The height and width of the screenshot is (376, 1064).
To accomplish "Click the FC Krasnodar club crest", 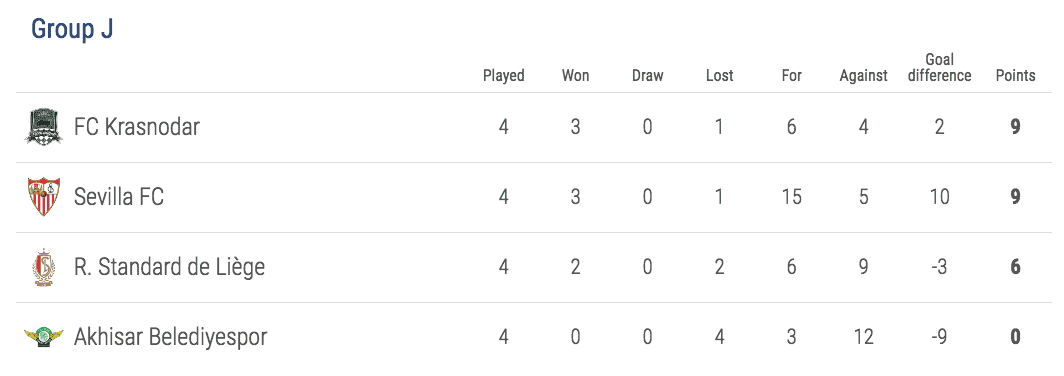I will click(x=44, y=127).
